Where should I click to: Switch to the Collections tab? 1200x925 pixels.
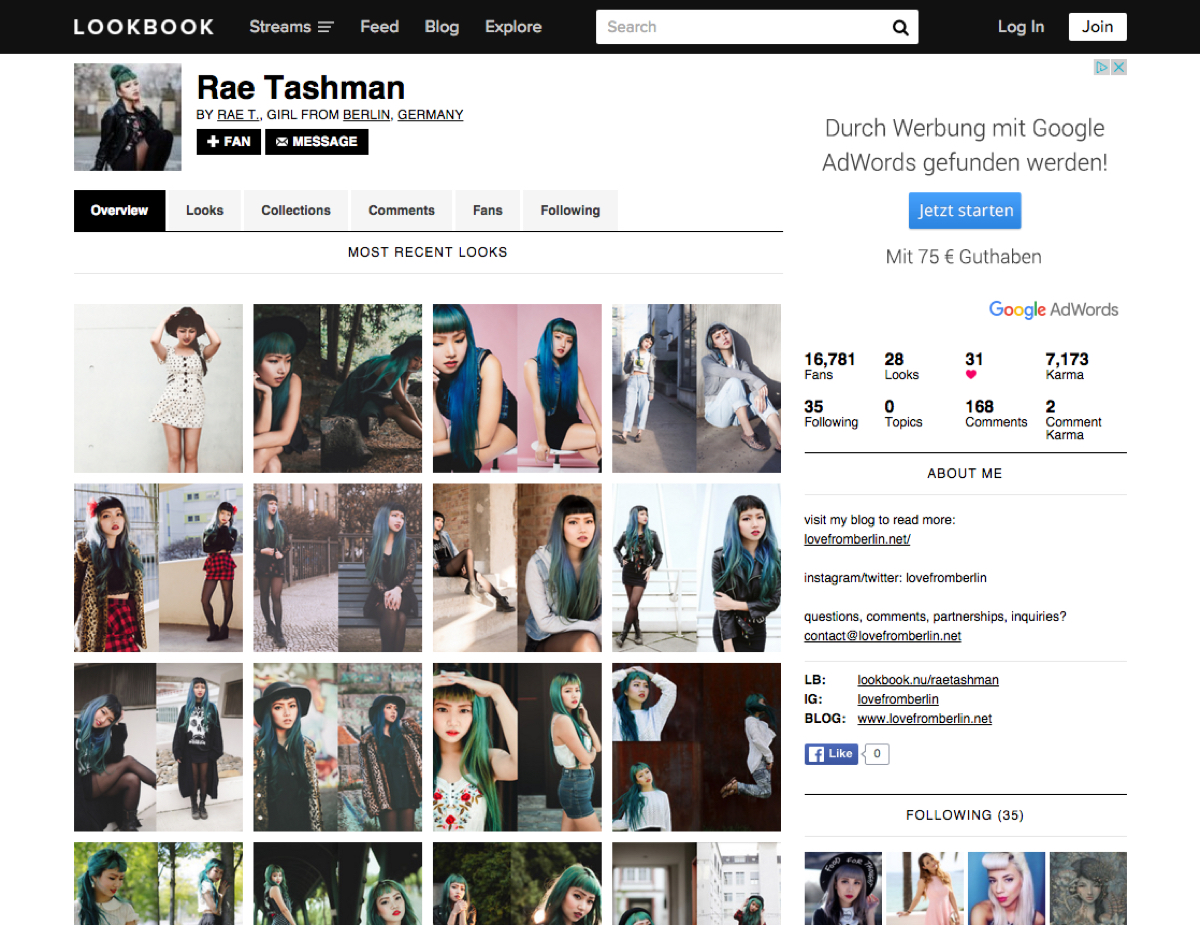[x=296, y=210]
